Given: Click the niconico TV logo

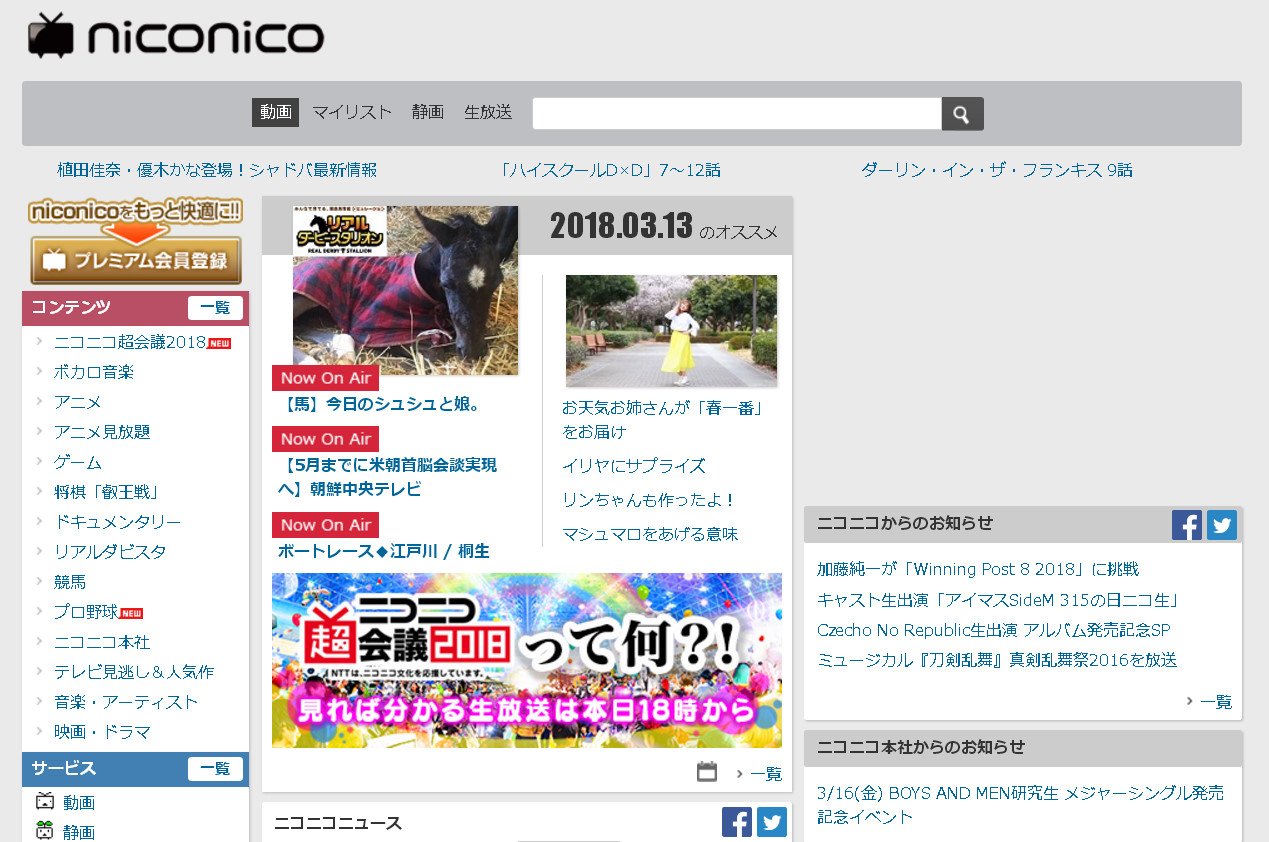Looking at the screenshot, I should click(x=176, y=36).
